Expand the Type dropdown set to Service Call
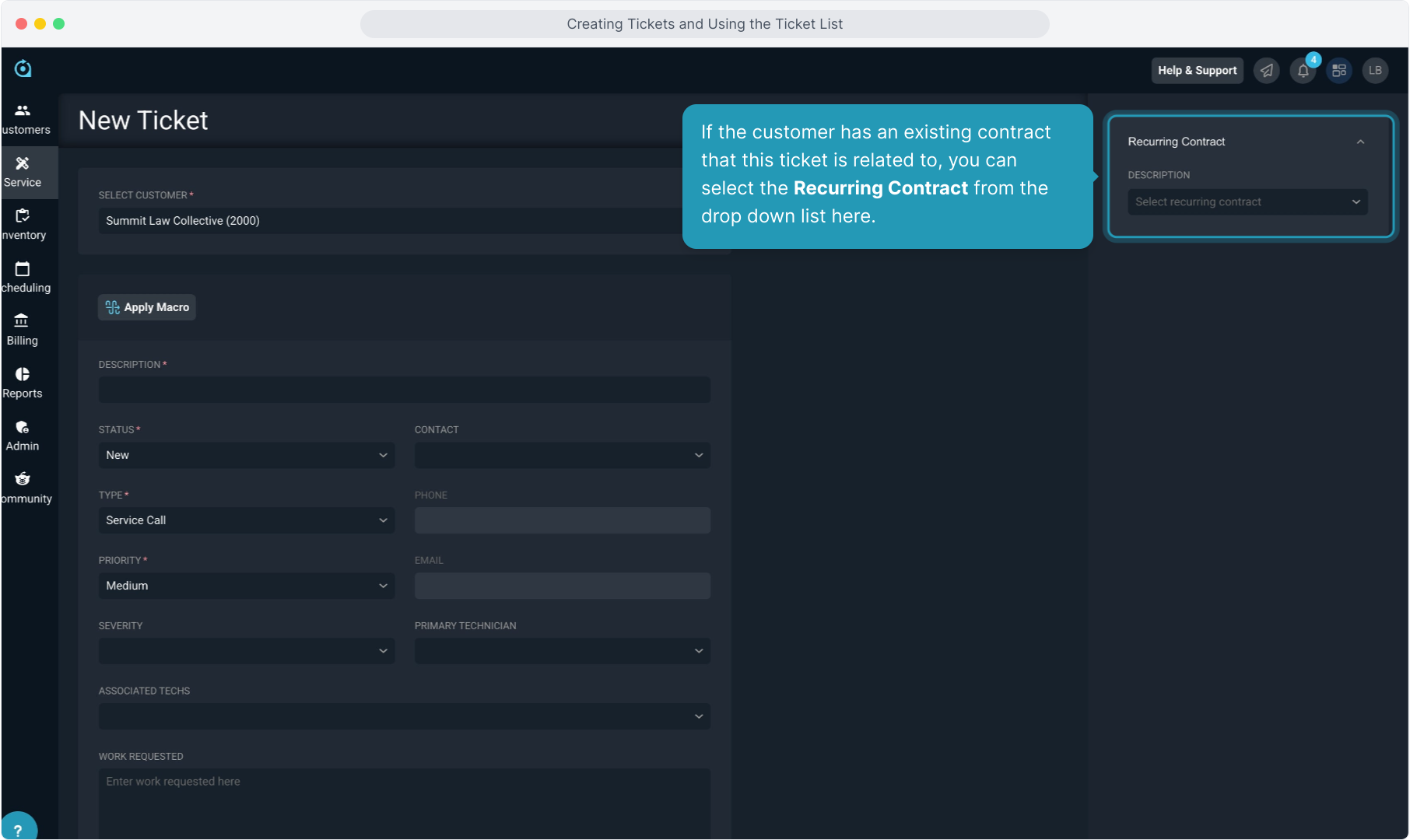The image size is (1410, 840). (246, 520)
